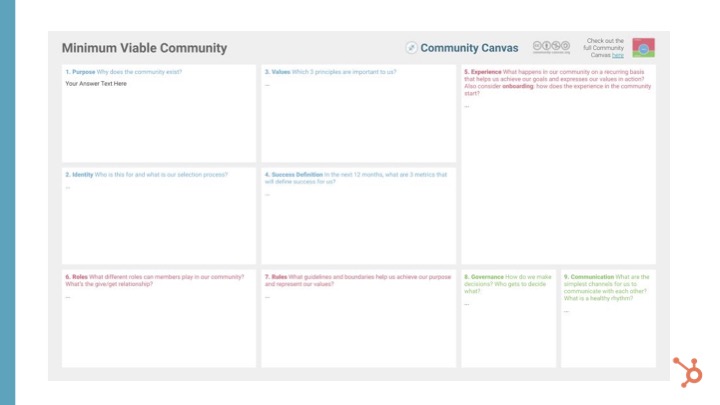Click the "Your Answer Text Here" placeholder

[96, 84]
